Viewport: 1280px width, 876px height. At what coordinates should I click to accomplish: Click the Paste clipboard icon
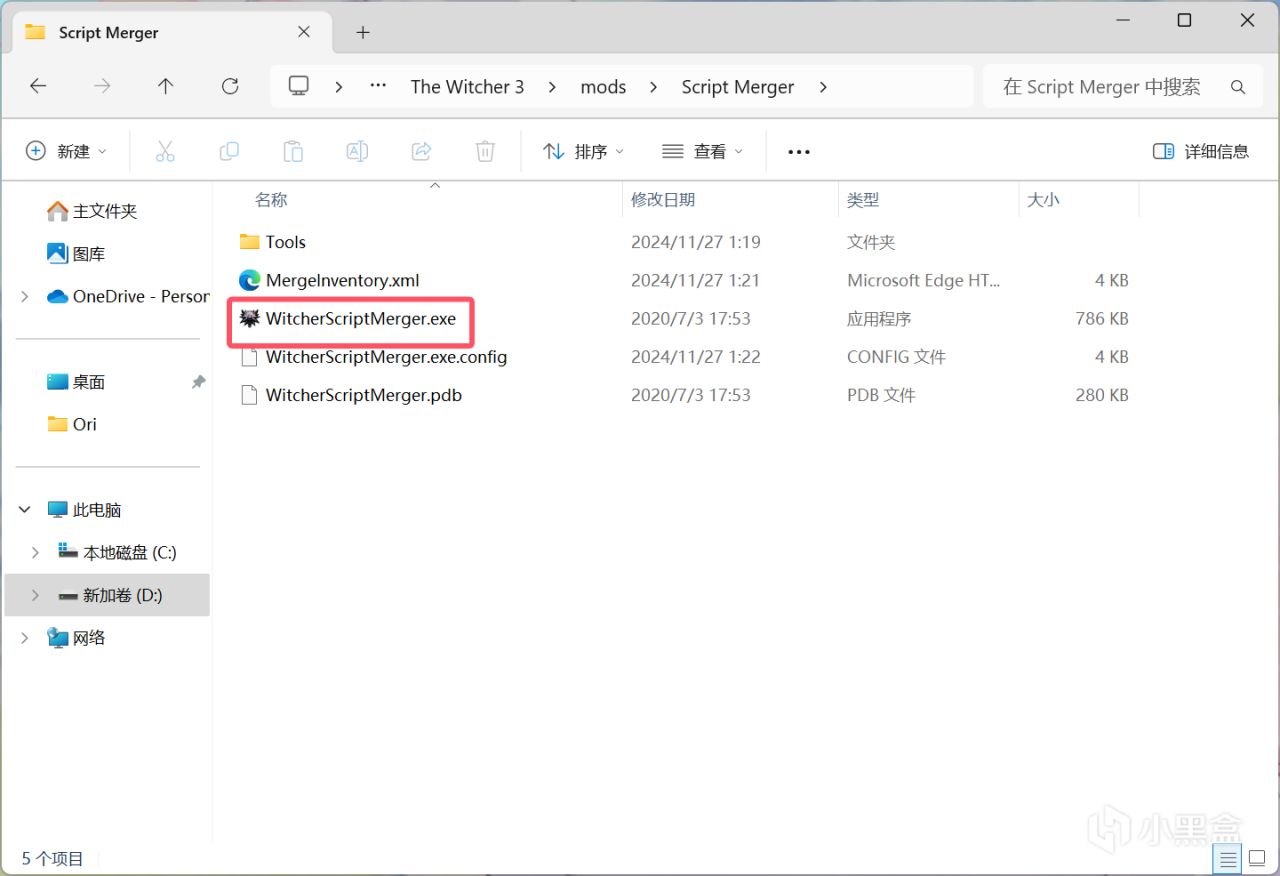point(293,151)
